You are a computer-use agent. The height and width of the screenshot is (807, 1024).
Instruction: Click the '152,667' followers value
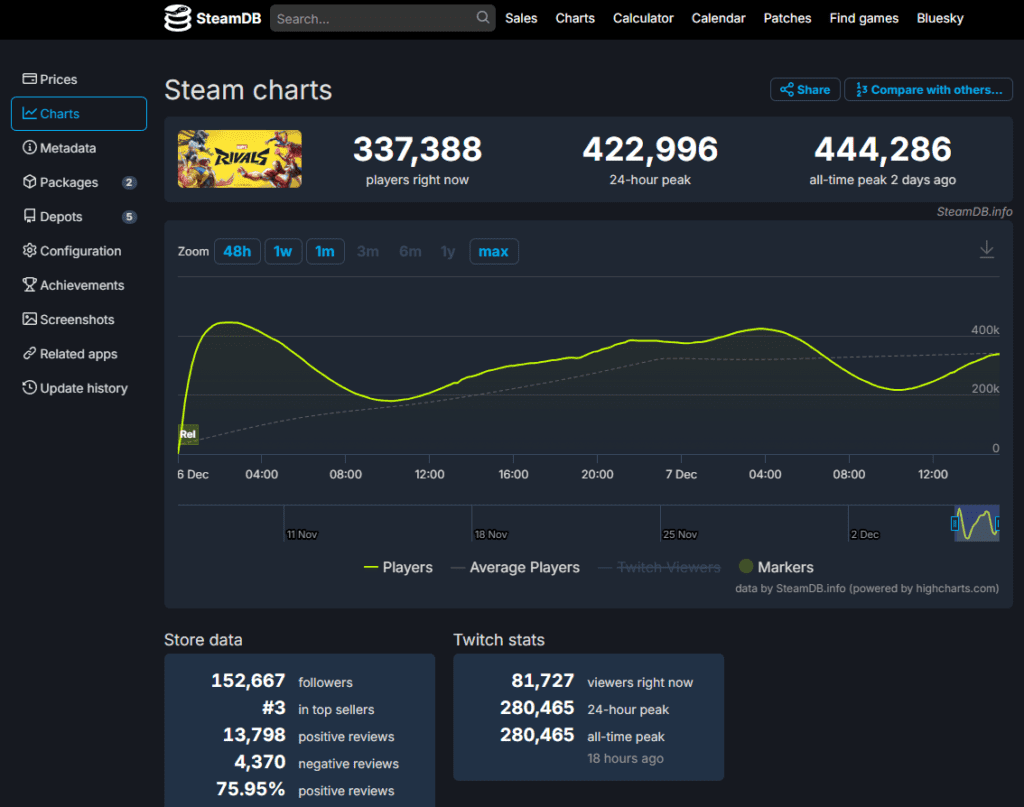[248, 681]
